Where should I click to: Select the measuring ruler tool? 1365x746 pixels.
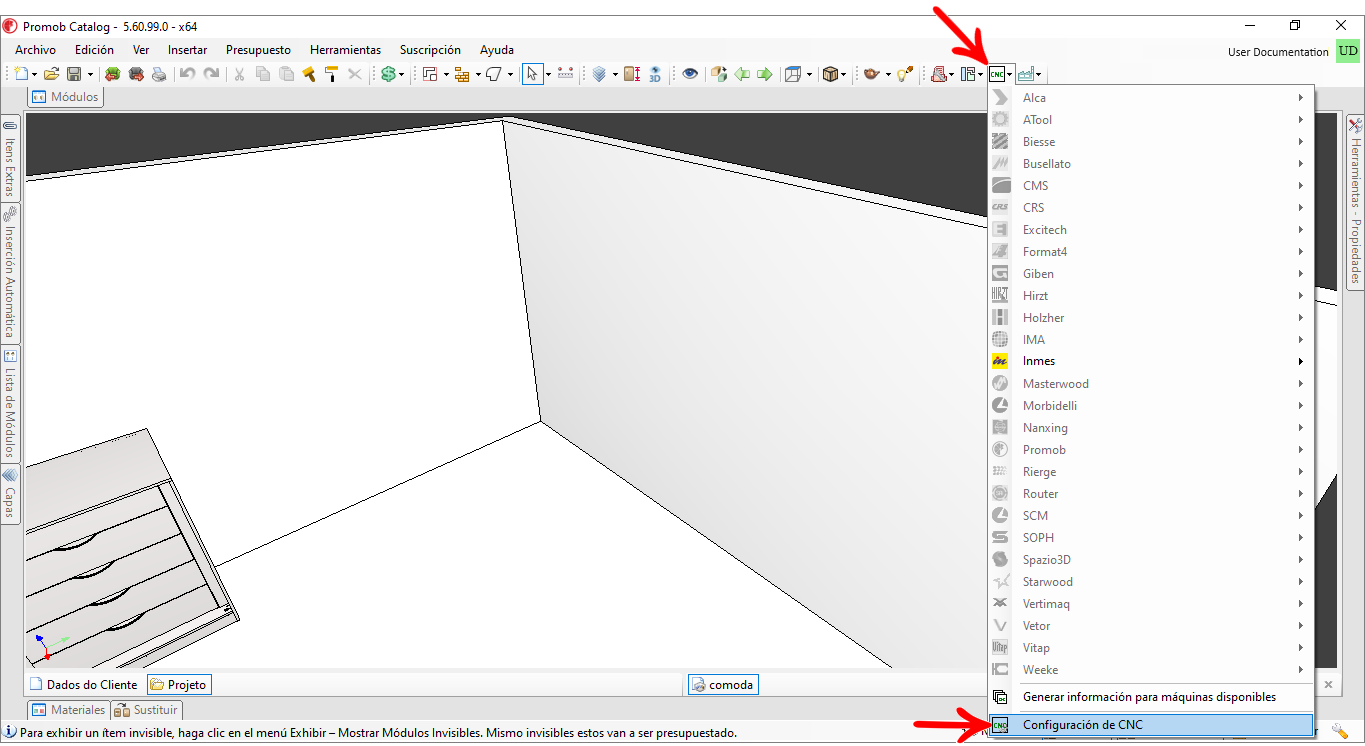coord(565,74)
